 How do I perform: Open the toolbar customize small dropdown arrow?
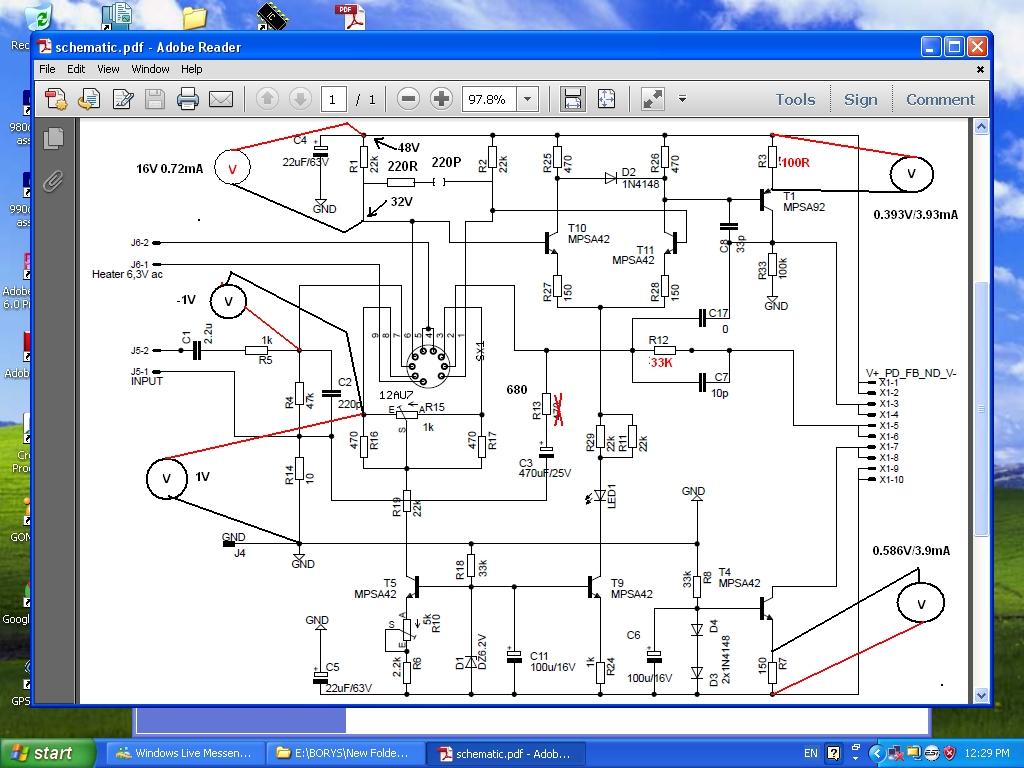pos(682,99)
